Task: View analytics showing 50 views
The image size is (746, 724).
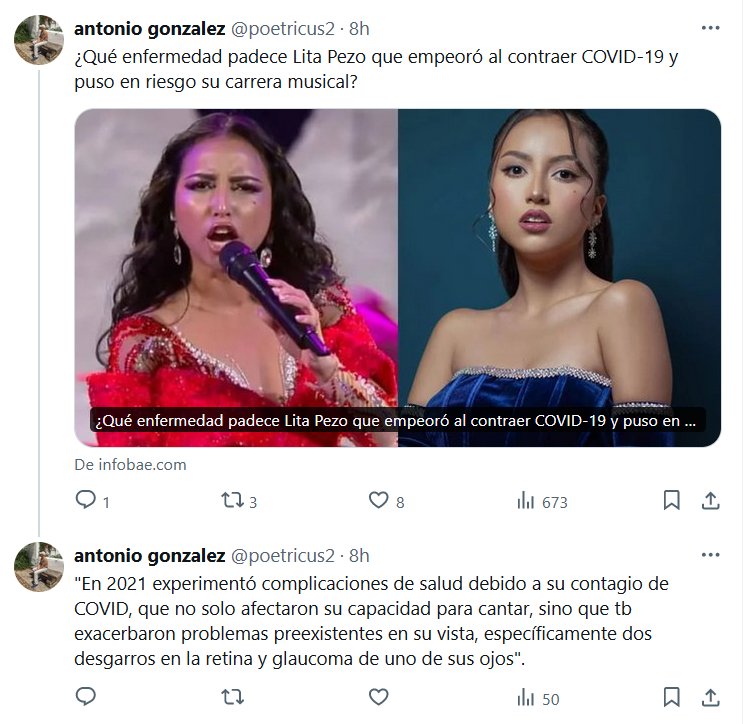Action: point(538,698)
